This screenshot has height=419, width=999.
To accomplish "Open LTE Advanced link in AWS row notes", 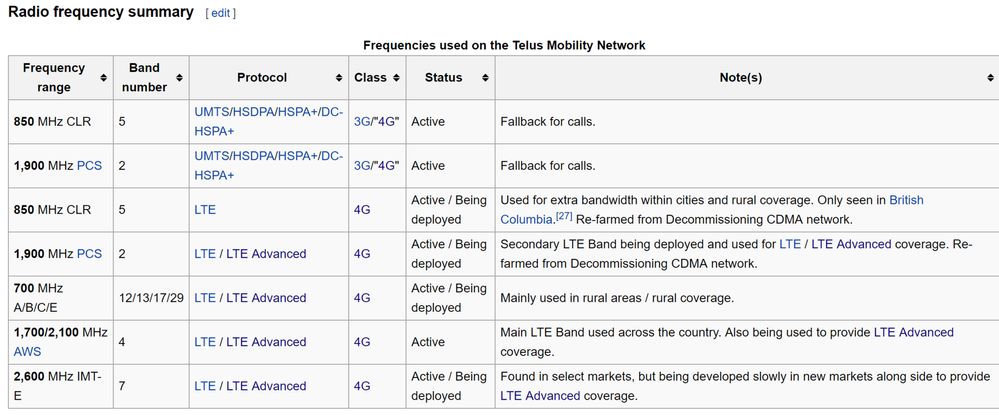I will pos(913,332).
